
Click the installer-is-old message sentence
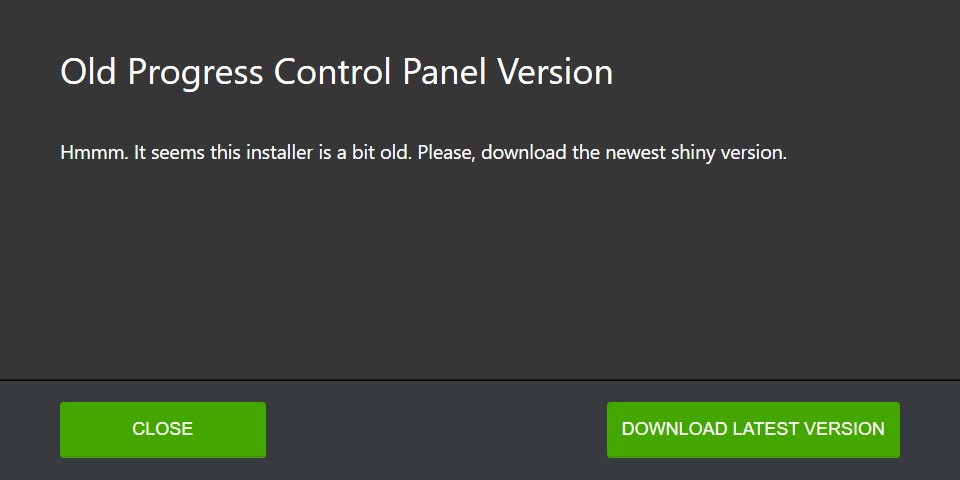[x=423, y=155]
